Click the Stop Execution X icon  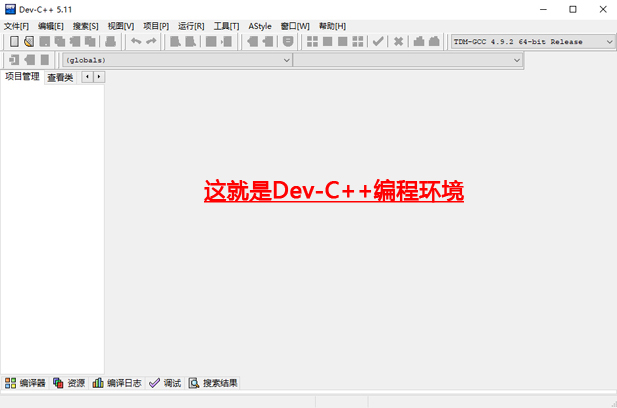point(398,41)
